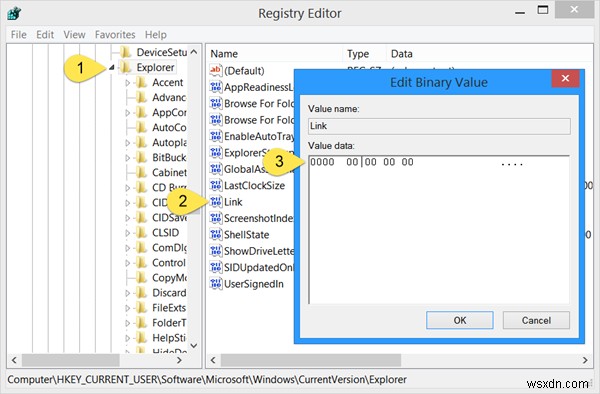Click the Advanc folder icon
600x394 pixels.
[141, 98]
